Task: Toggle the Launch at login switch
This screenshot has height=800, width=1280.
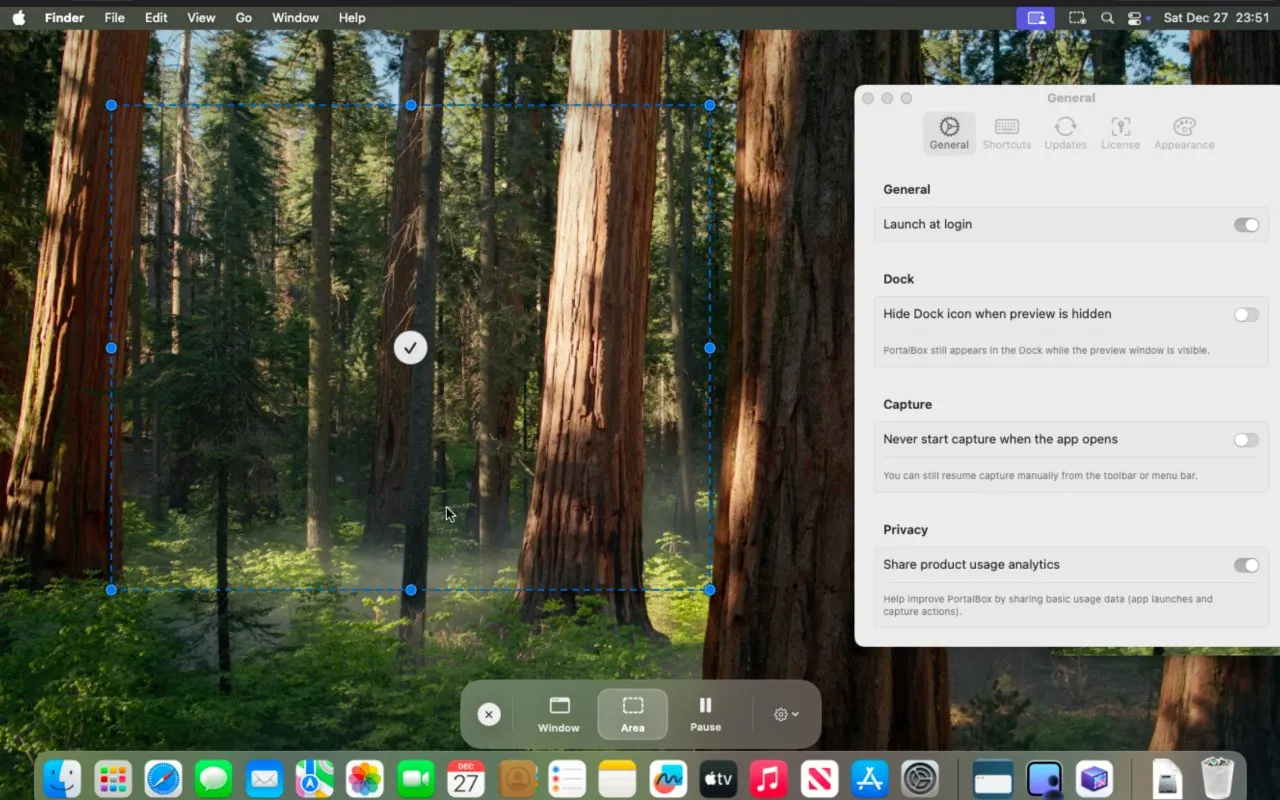Action: 1246,225
